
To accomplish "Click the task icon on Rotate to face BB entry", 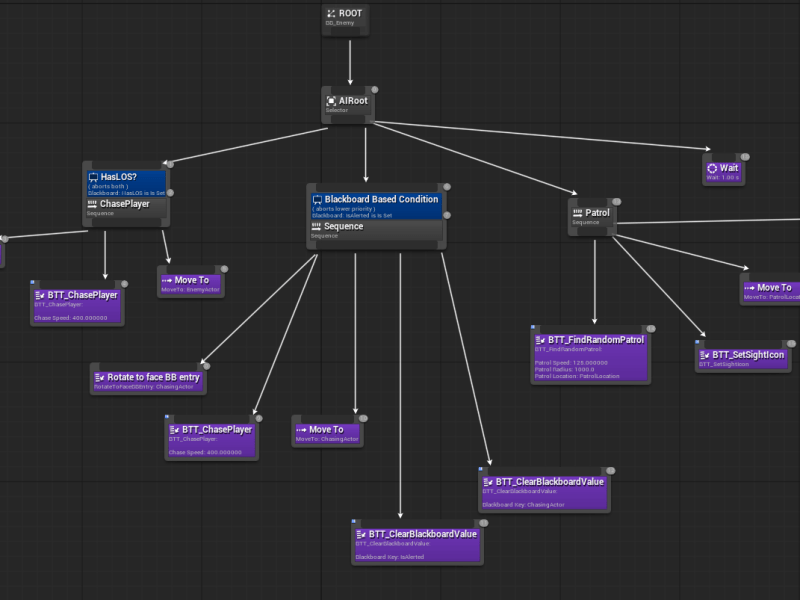I will [x=99, y=378].
